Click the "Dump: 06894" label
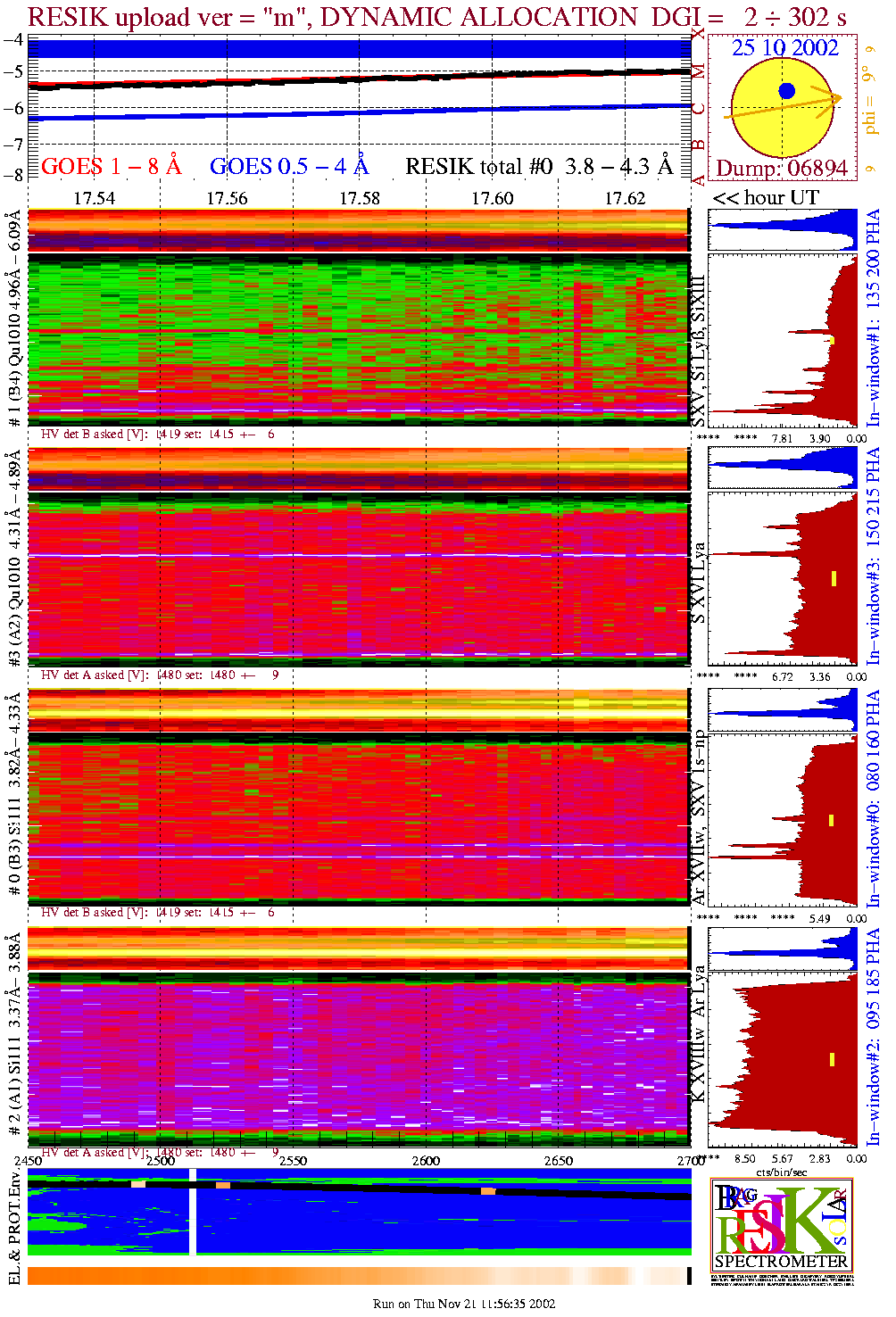The width and height of the screenshot is (896, 1317). pyautogui.click(x=781, y=169)
